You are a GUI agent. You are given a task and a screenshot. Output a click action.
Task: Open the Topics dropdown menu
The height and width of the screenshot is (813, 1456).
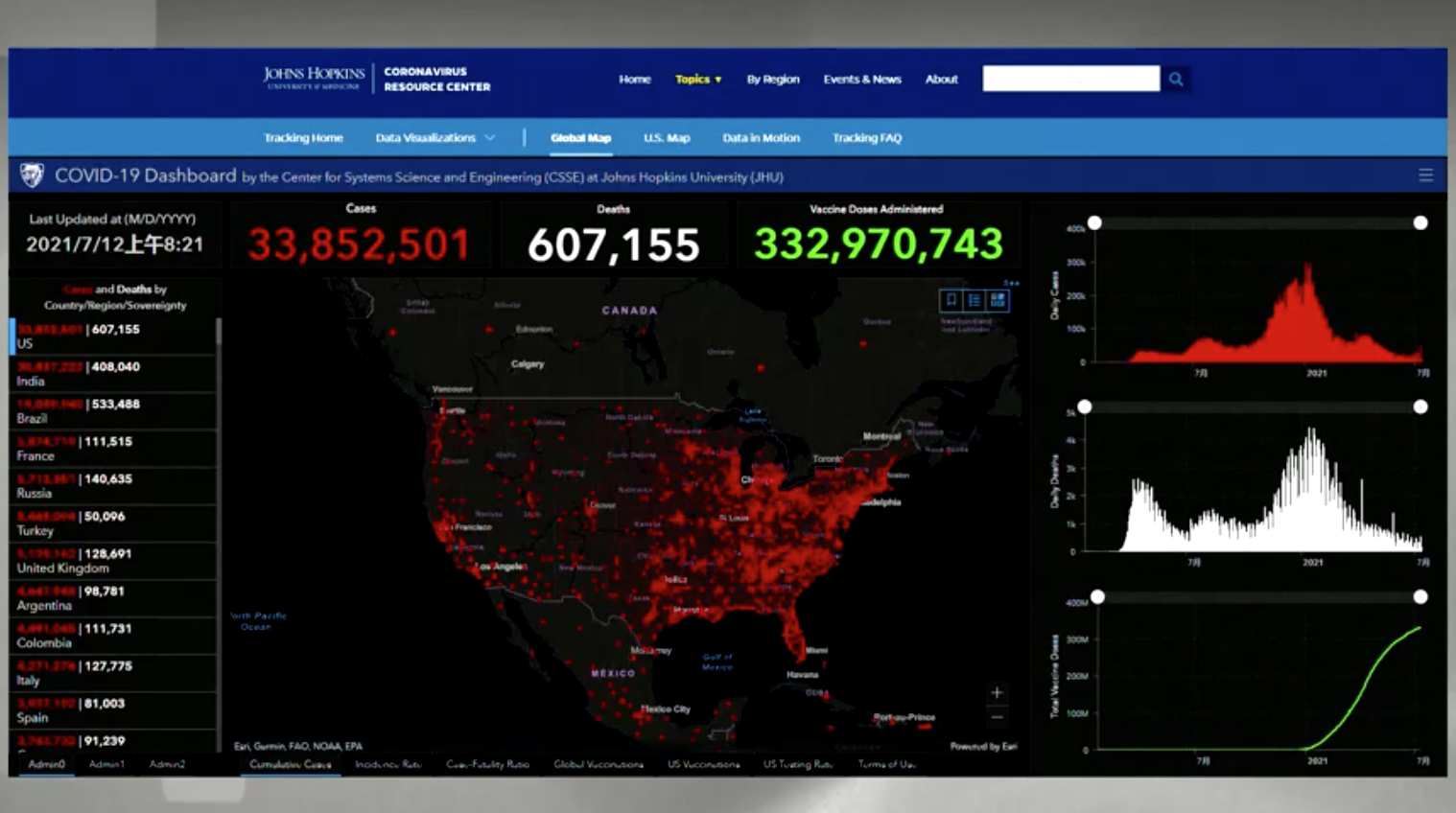point(698,80)
